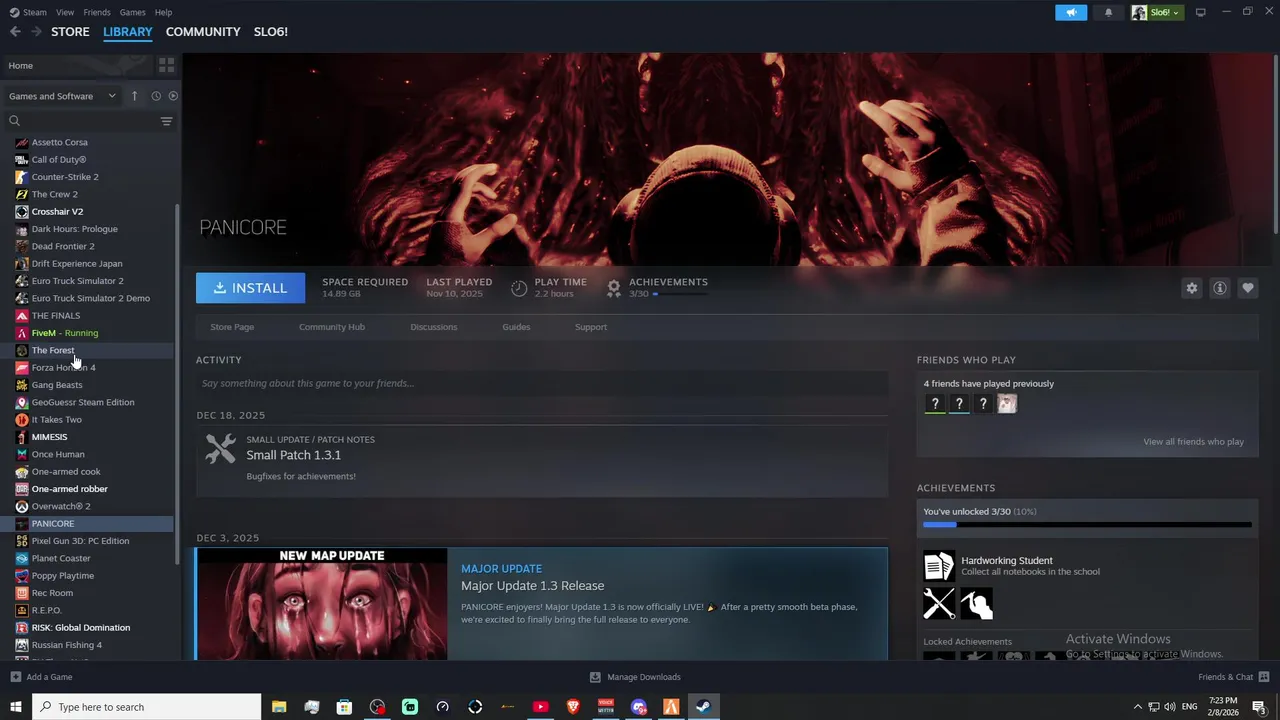The image size is (1280, 720).
Task: Open the Help menu
Action: tap(163, 12)
